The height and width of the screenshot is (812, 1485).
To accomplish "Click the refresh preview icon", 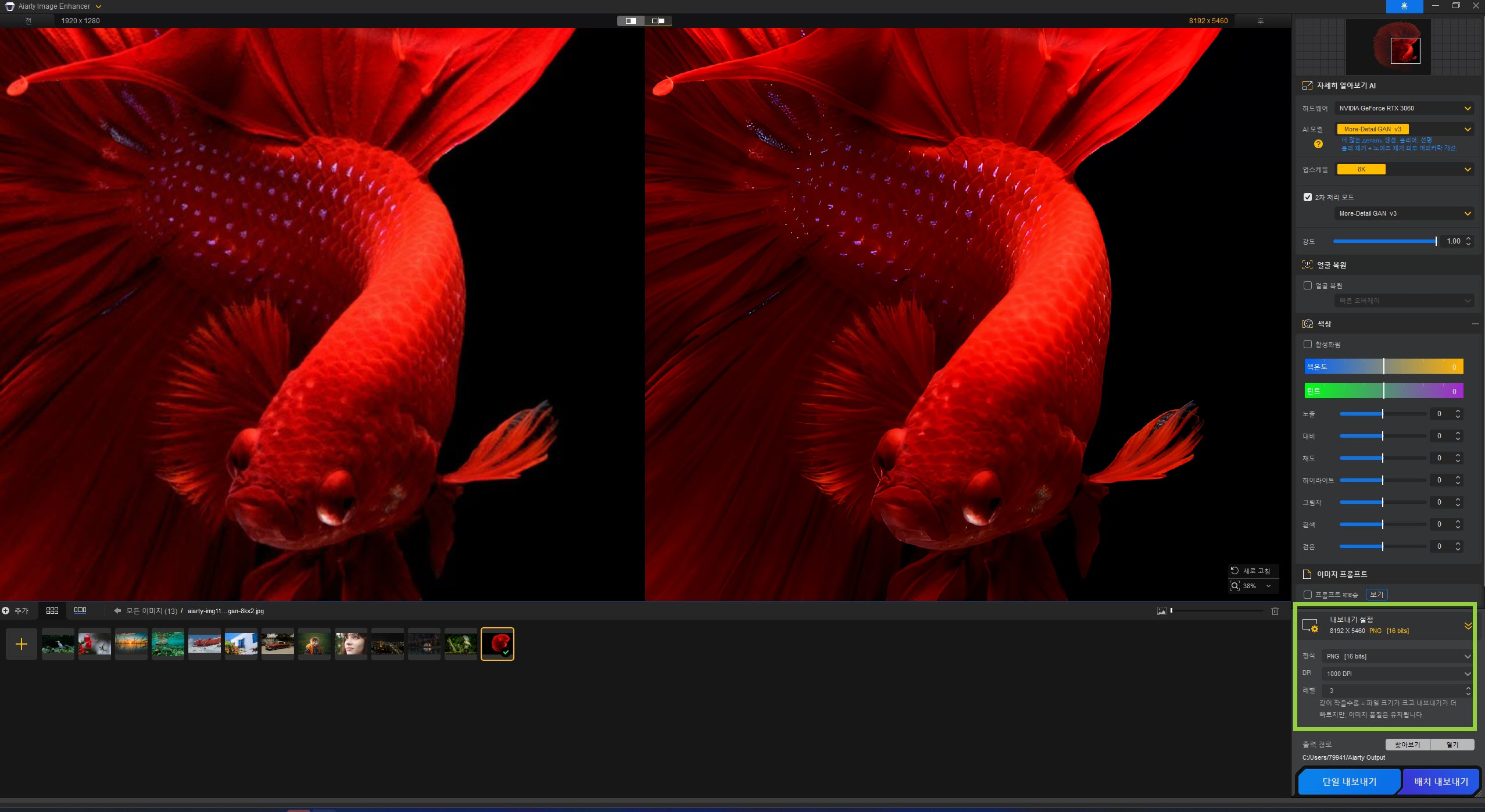I will (x=1235, y=571).
